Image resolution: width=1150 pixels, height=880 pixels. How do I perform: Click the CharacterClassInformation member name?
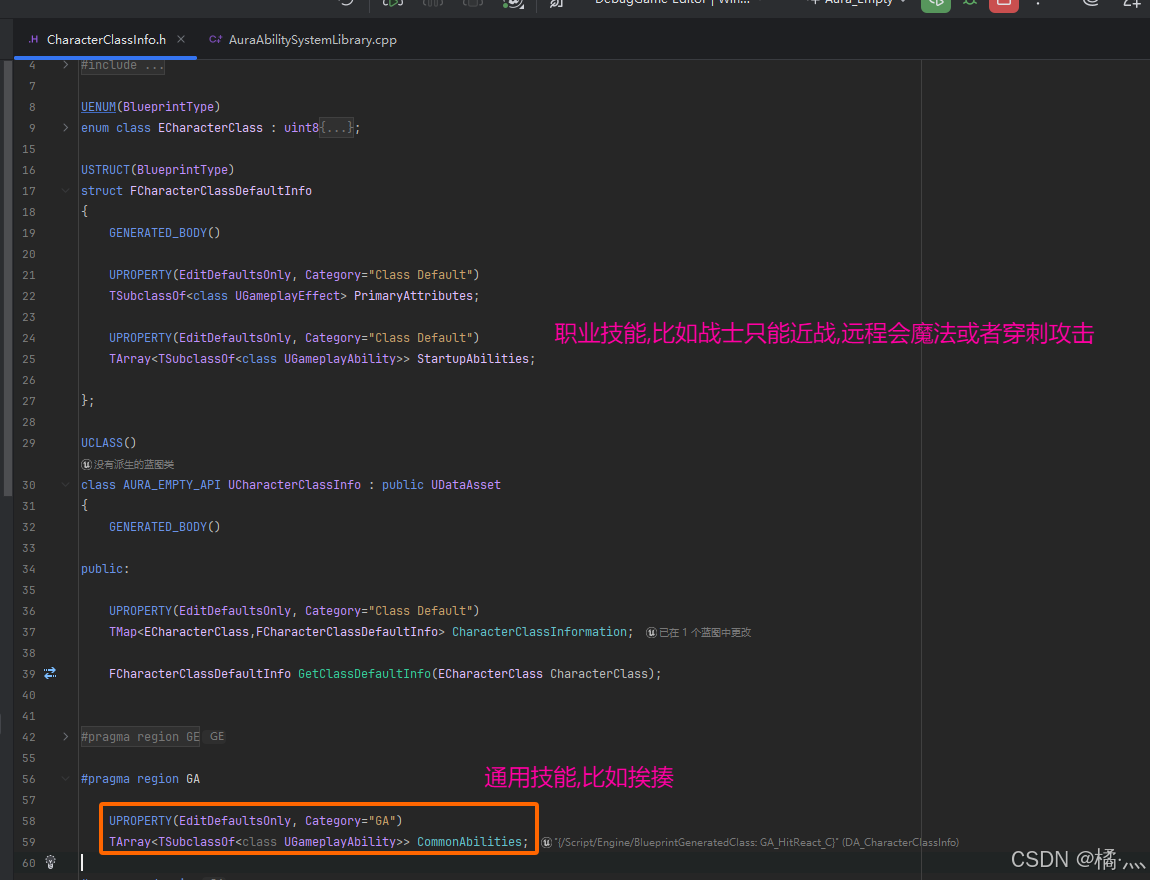coord(540,631)
